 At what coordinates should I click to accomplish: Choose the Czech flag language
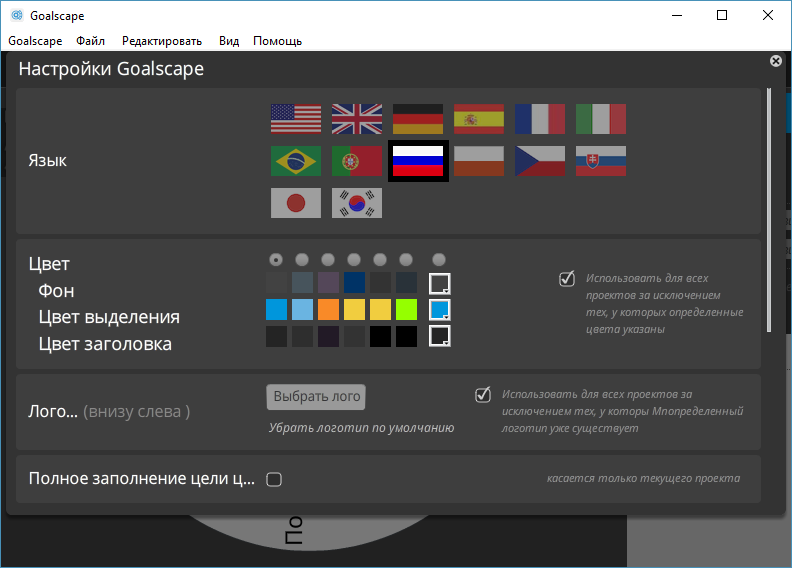click(x=540, y=161)
